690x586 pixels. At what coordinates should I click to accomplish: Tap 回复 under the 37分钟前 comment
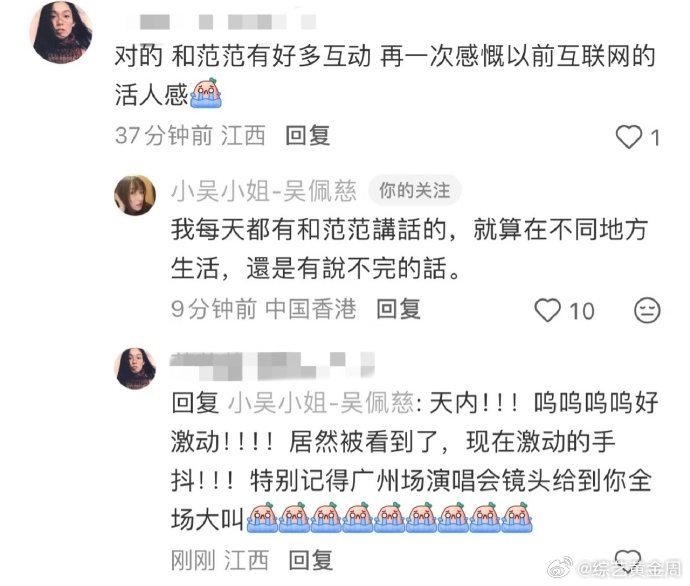[308, 136]
